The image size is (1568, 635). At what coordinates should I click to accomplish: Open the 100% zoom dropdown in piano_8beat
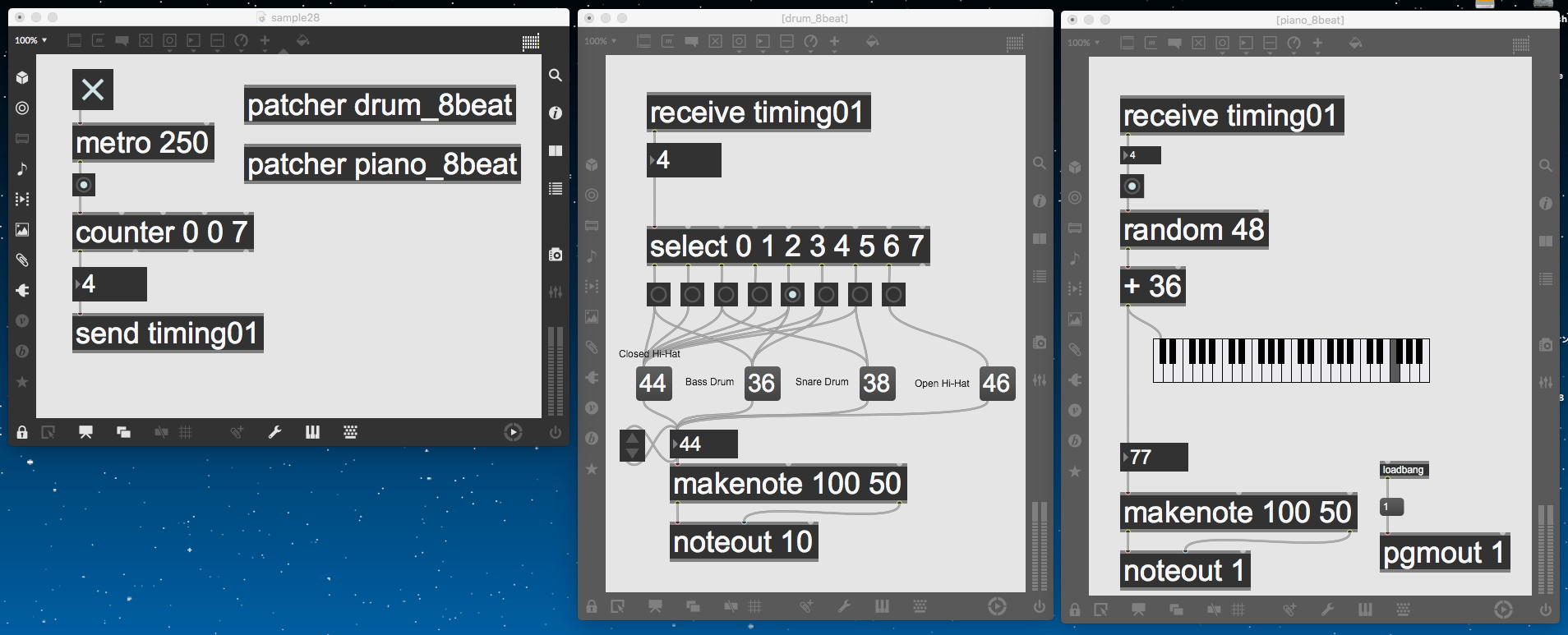1083,43
